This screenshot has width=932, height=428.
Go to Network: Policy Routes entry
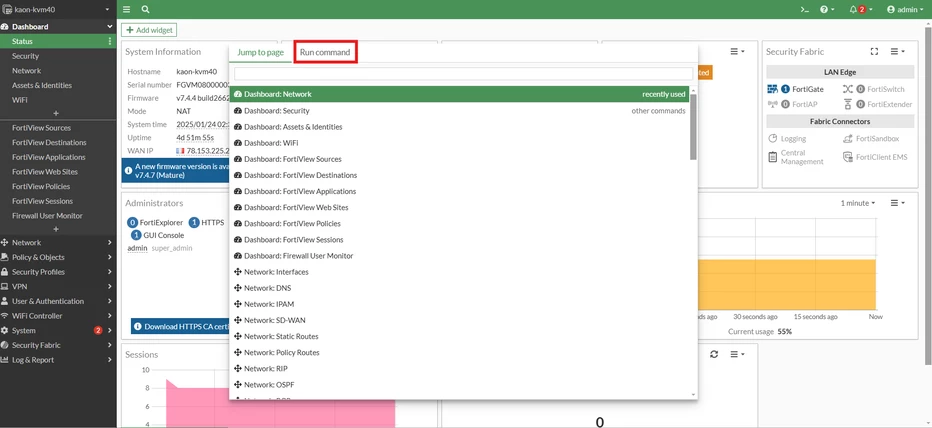[459, 352]
